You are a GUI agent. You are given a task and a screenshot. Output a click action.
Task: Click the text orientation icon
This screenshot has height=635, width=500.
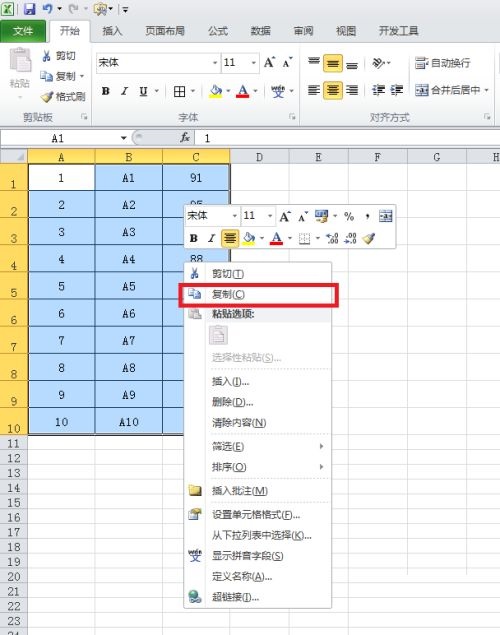379,63
